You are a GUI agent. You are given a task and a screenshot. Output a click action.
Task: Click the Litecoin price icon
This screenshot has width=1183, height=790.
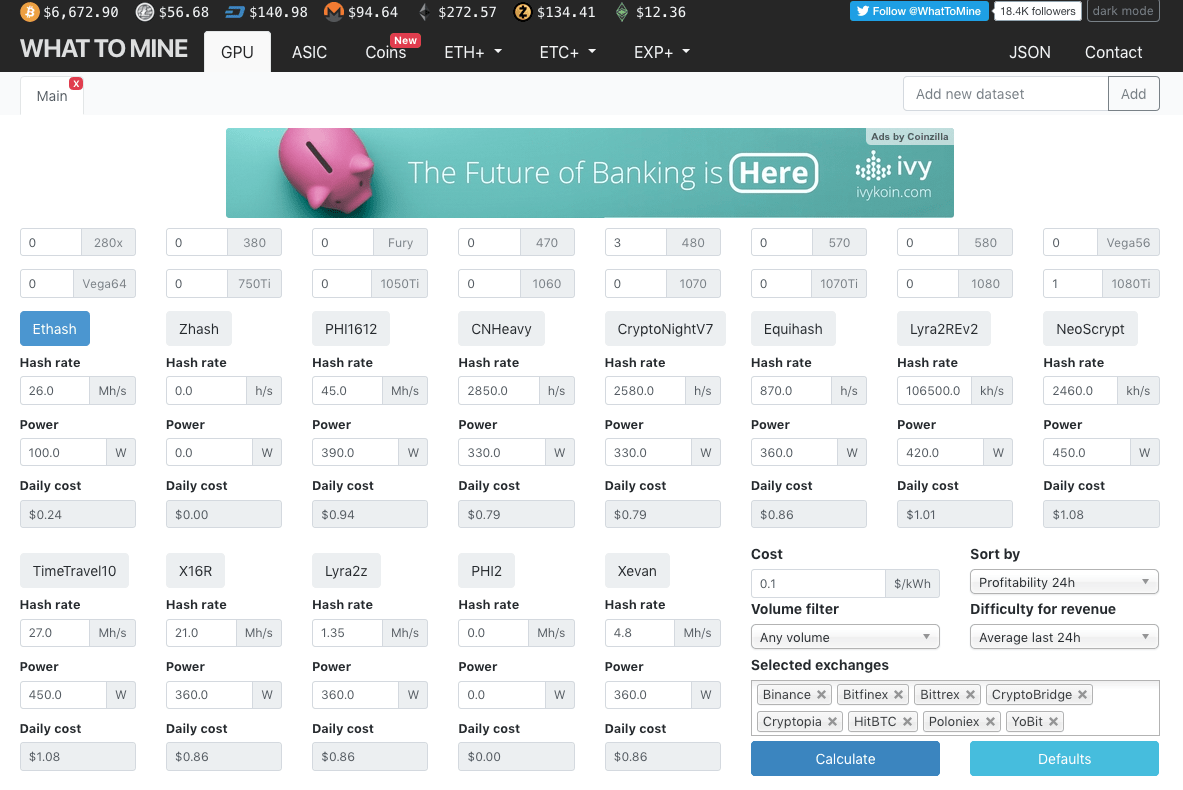pyautogui.click(x=144, y=12)
